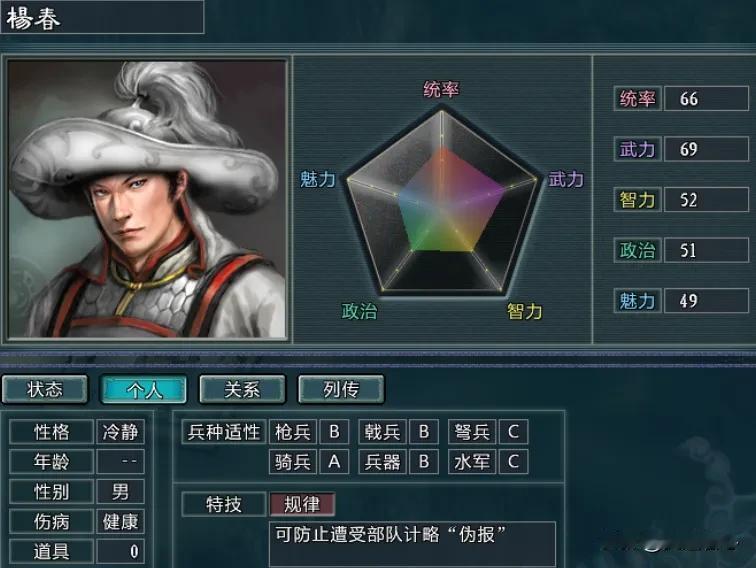Click the 政治 value 51 field

pos(706,250)
